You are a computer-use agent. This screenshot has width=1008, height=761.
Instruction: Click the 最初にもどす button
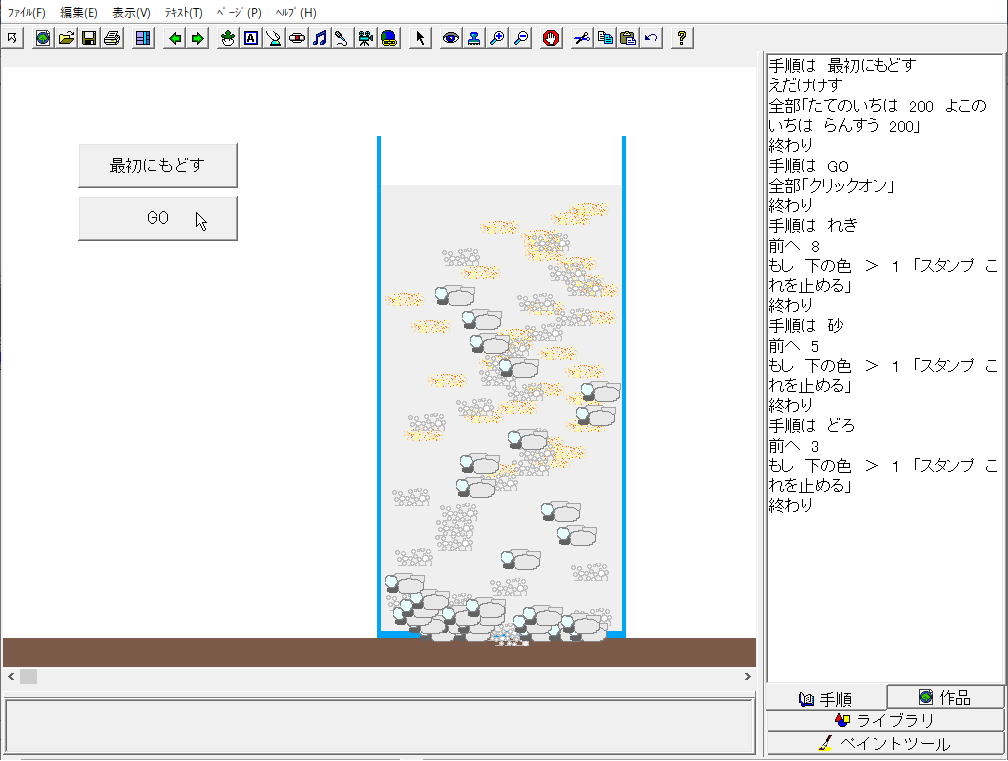pyautogui.click(x=157, y=165)
